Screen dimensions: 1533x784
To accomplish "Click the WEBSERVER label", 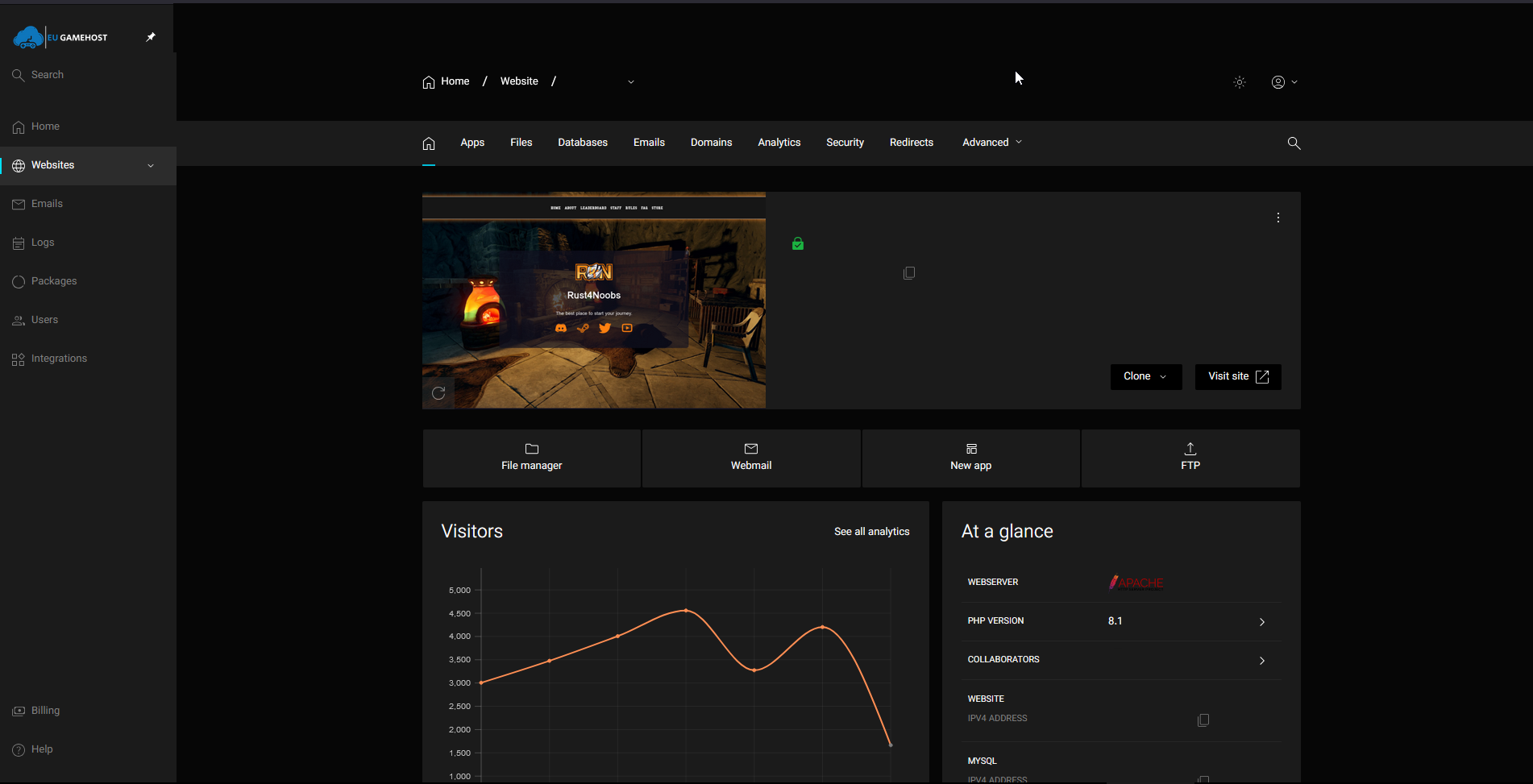I will [993, 583].
